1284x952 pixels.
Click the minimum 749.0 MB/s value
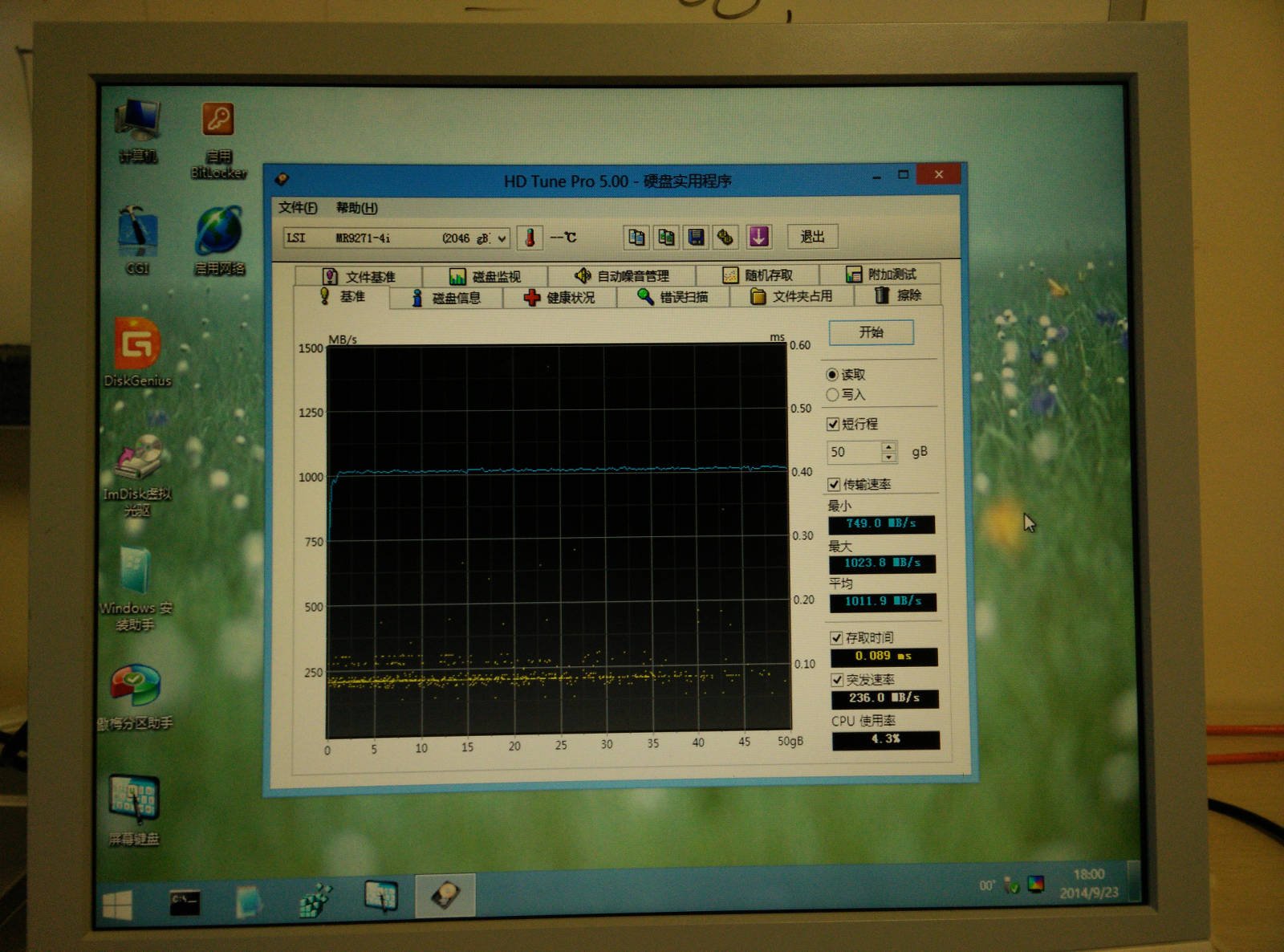pyautogui.click(x=881, y=524)
